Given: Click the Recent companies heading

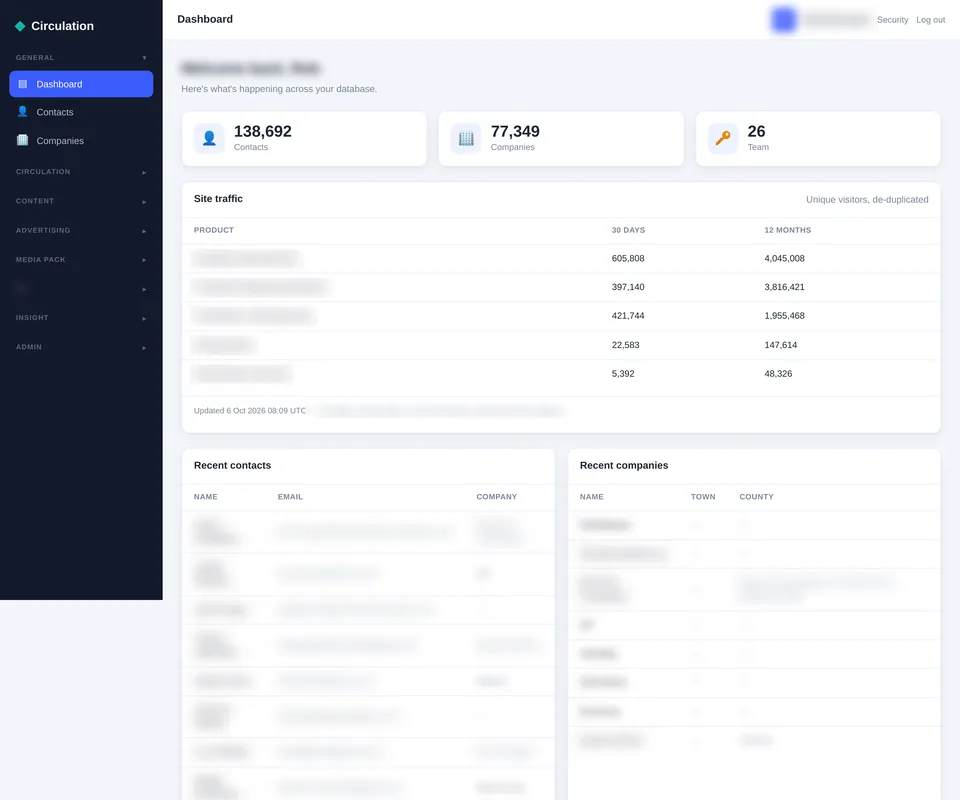Looking at the screenshot, I should (624, 465).
